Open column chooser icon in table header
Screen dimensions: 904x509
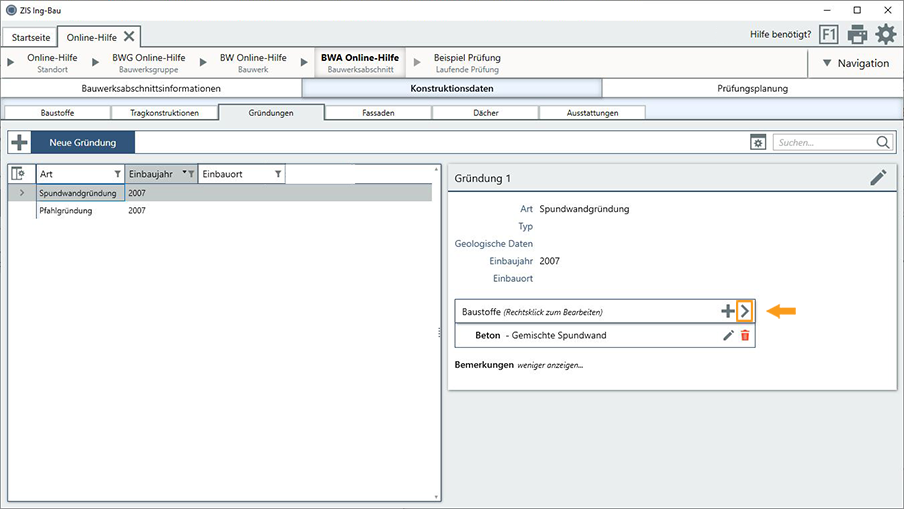click(18, 174)
